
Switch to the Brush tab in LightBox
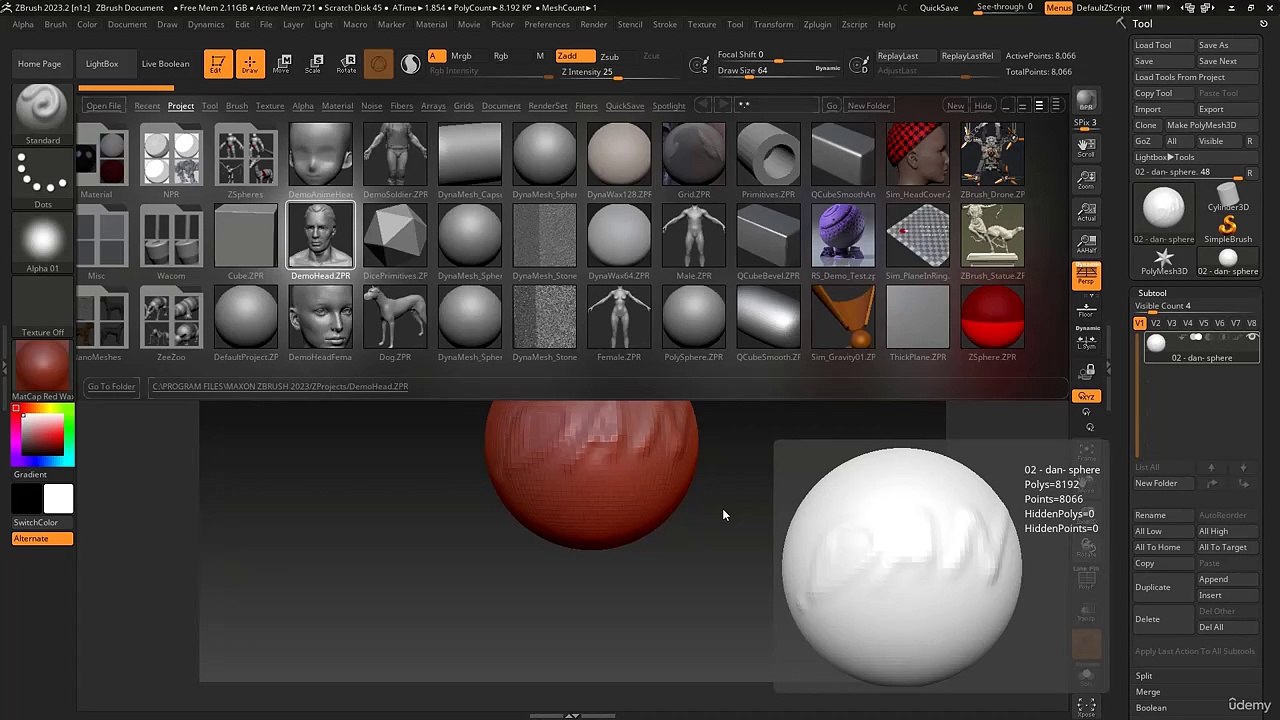(x=236, y=106)
